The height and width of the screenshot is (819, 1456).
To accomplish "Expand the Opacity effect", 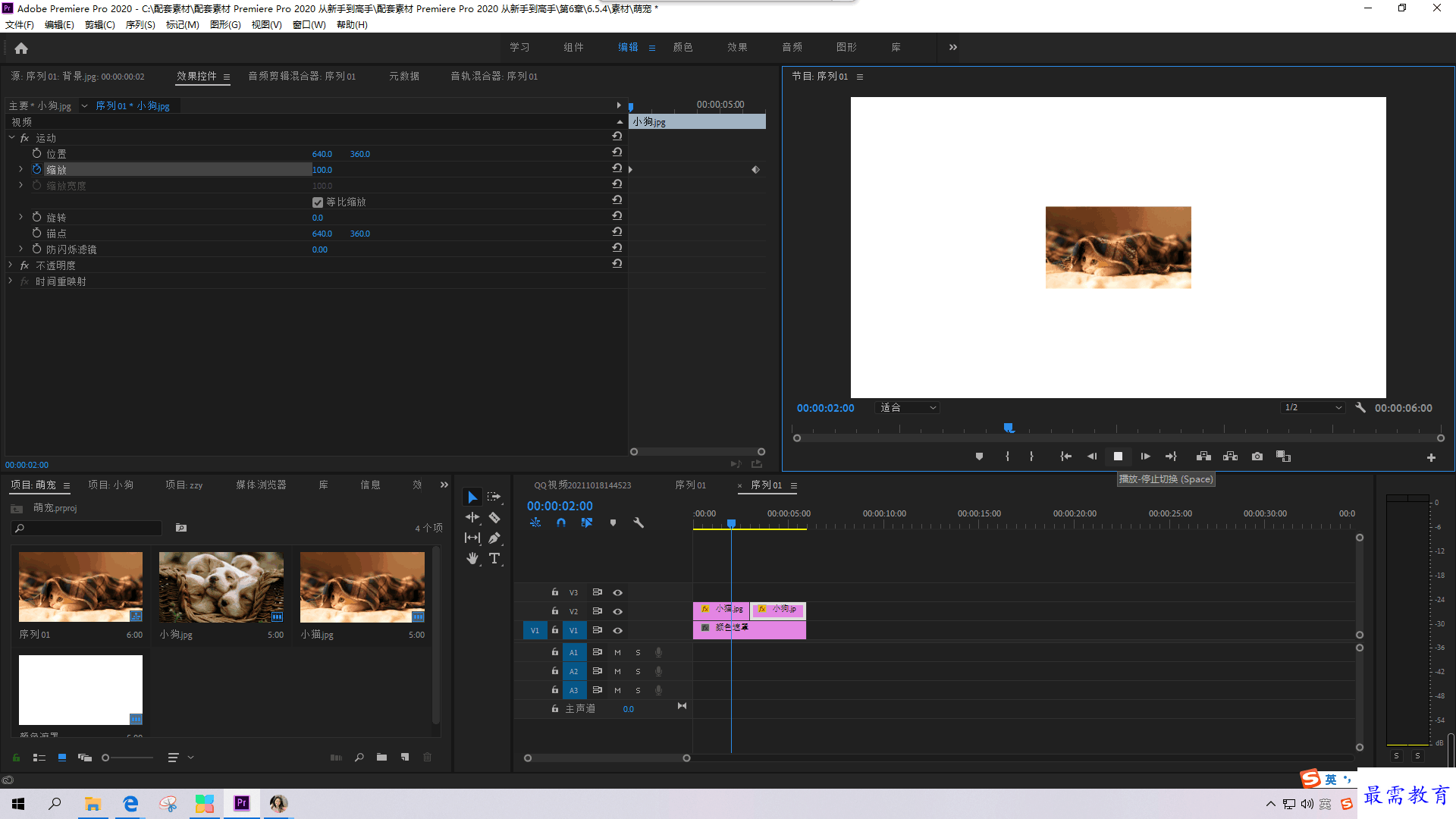I will (x=11, y=265).
